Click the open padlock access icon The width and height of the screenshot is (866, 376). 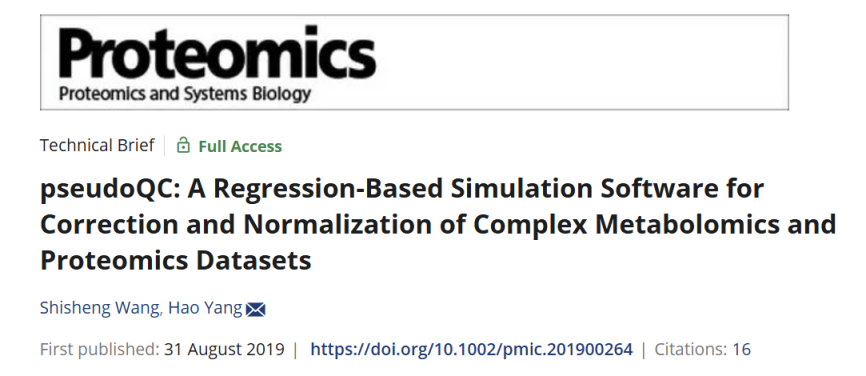click(183, 145)
